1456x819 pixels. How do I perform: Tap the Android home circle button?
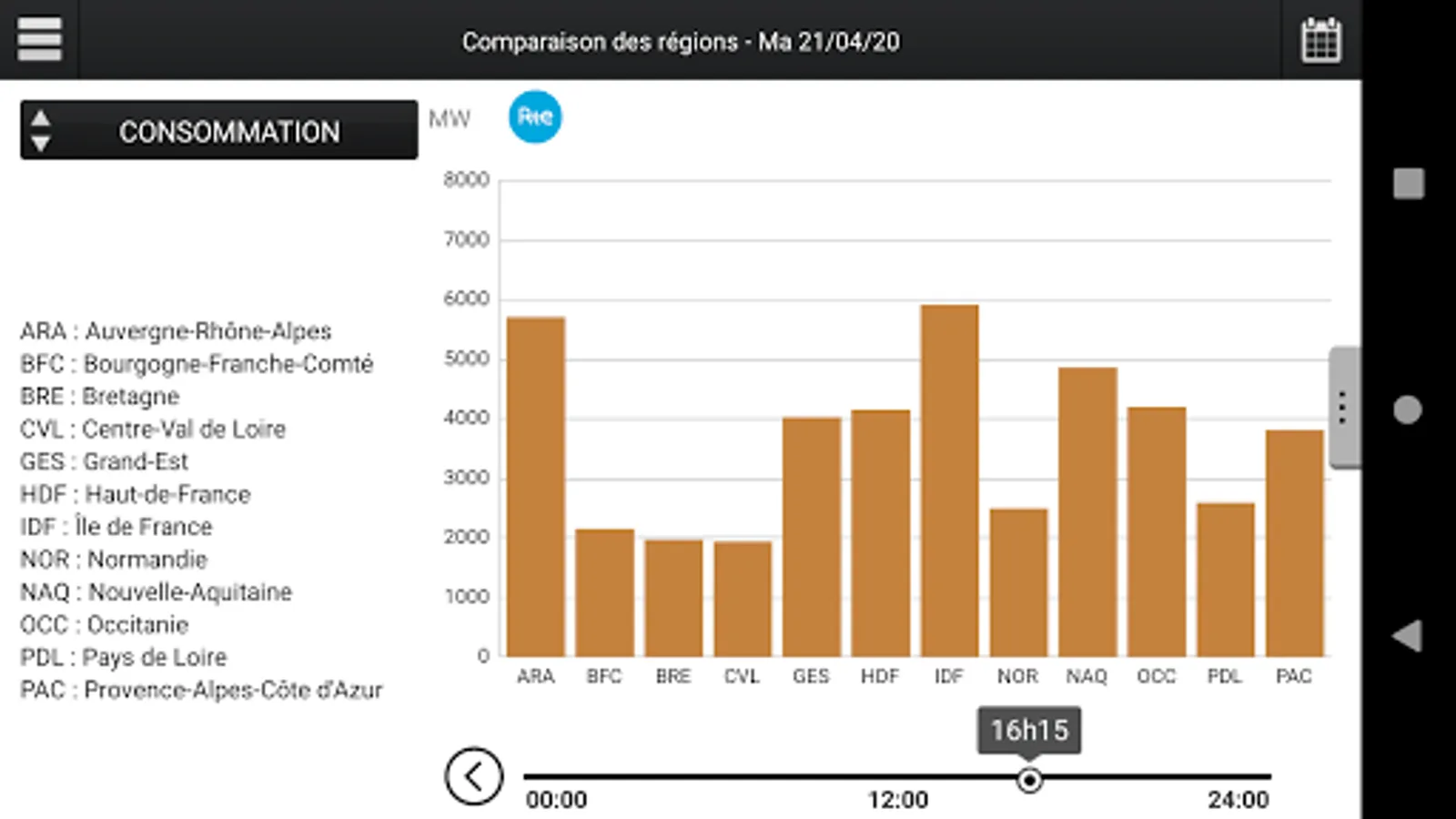point(1408,409)
